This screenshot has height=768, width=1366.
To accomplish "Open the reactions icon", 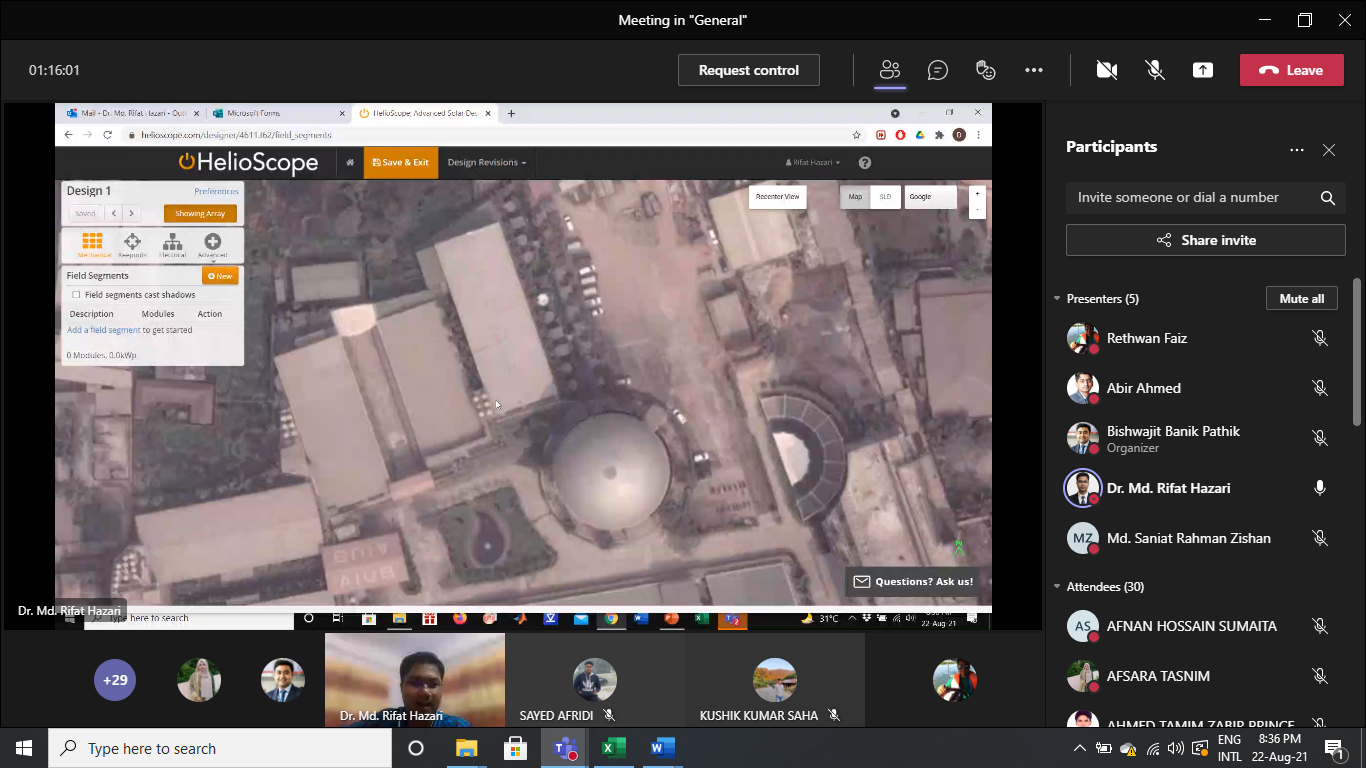I will [x=986, y=70].
